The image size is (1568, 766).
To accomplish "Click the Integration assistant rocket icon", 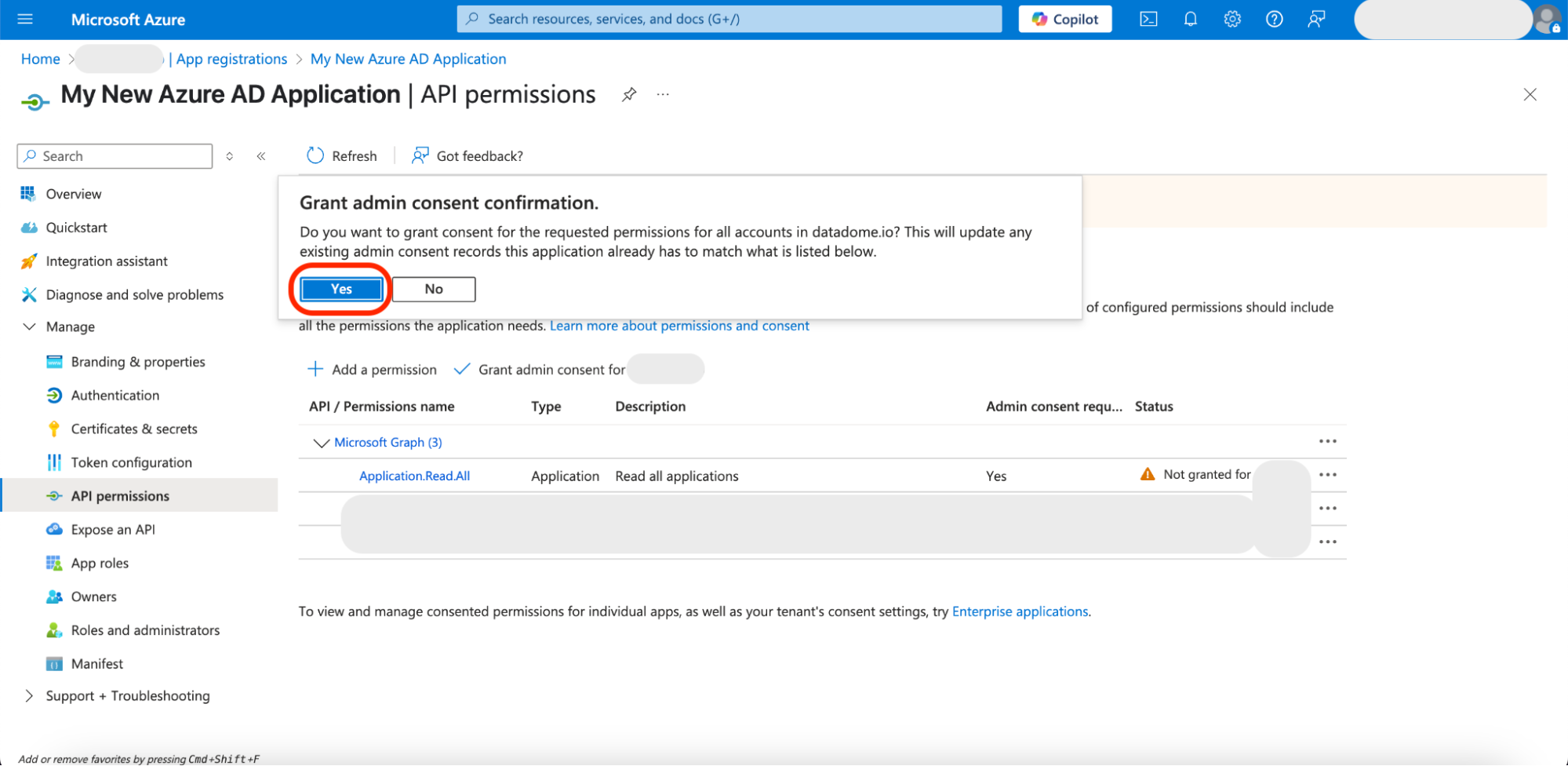I will click(x=29, y=261).
